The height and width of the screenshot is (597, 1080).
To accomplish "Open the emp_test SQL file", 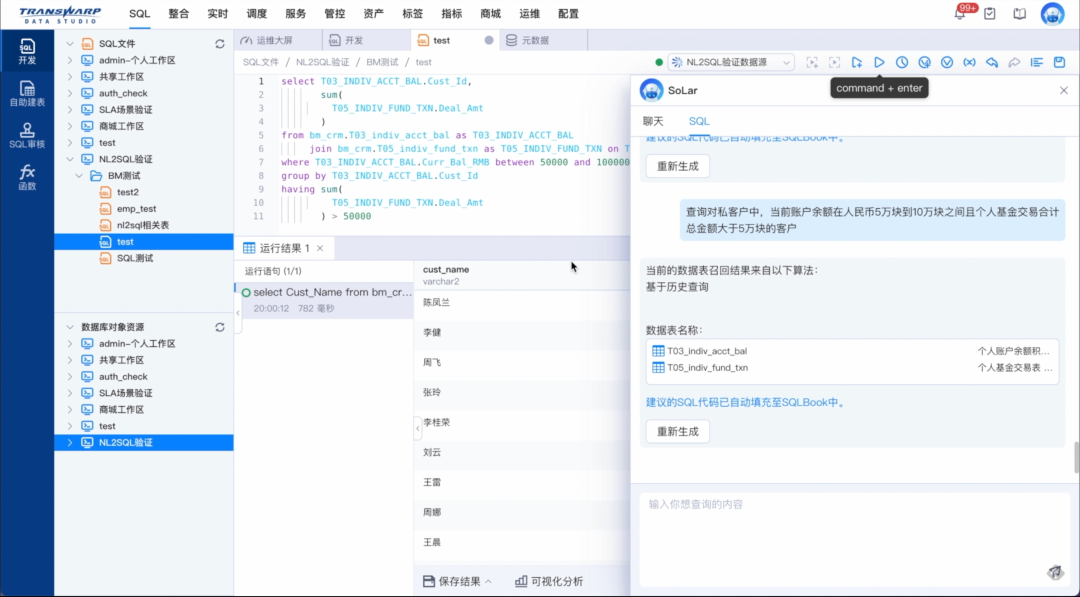I will 136,209.
